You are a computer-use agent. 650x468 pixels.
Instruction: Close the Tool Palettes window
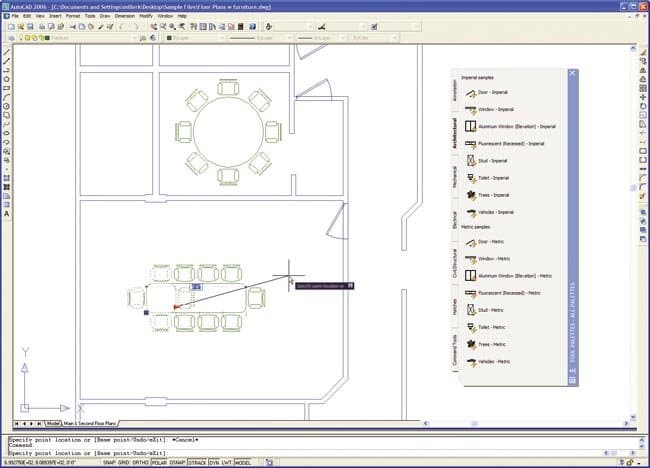pos(572,73)
